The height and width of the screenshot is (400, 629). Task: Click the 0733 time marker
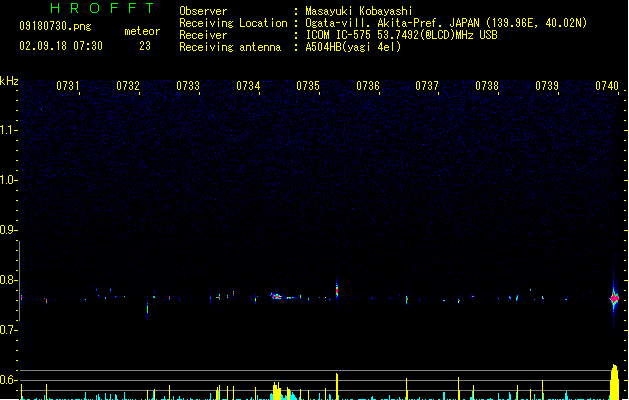188,86
